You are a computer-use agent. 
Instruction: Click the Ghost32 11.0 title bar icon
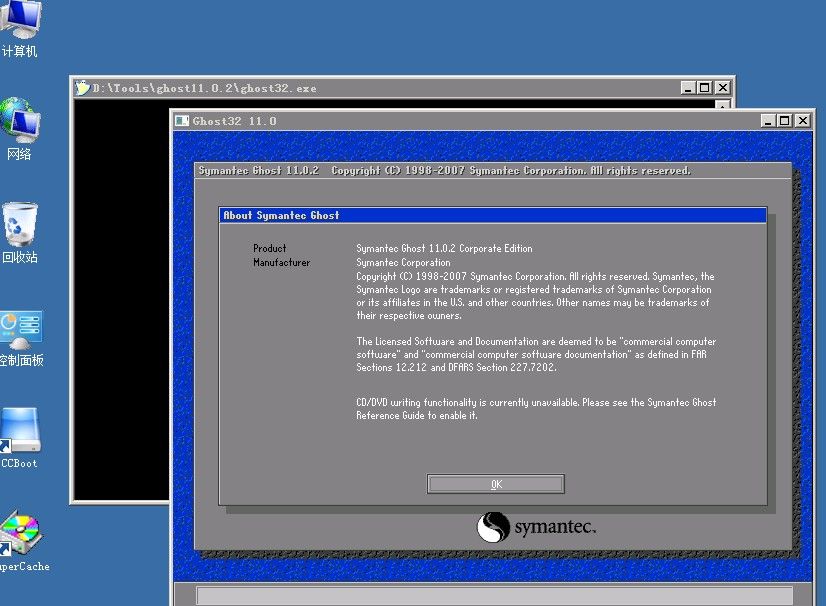pos(182,121)
